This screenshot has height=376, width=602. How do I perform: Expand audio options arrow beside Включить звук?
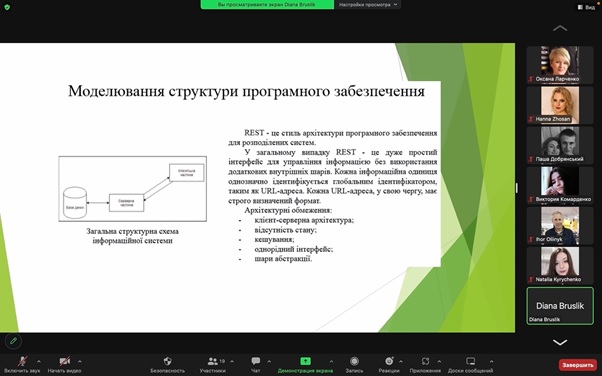coord(38,361)
